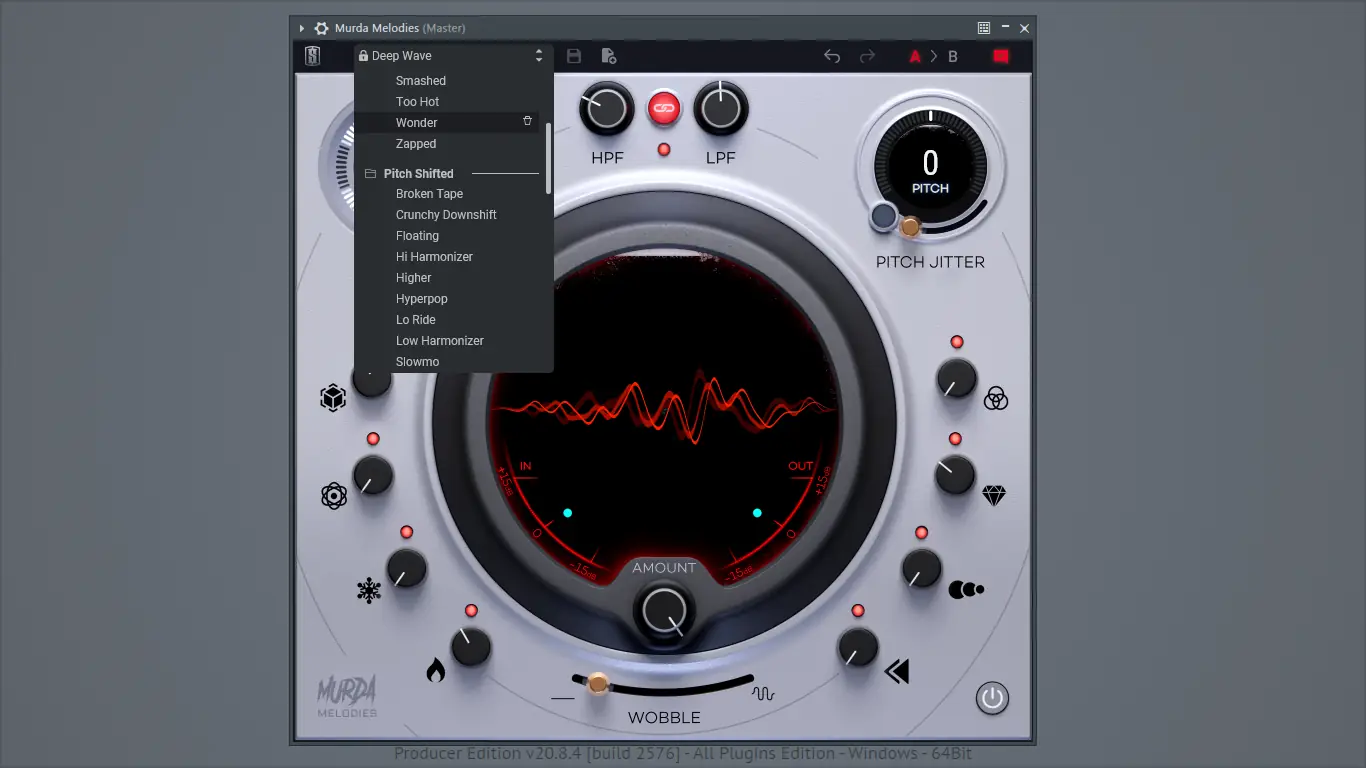The height and width of the screenshot is (768, 1366).
Task: Expand the title bar menu arrow
Action: click(302, 28)
